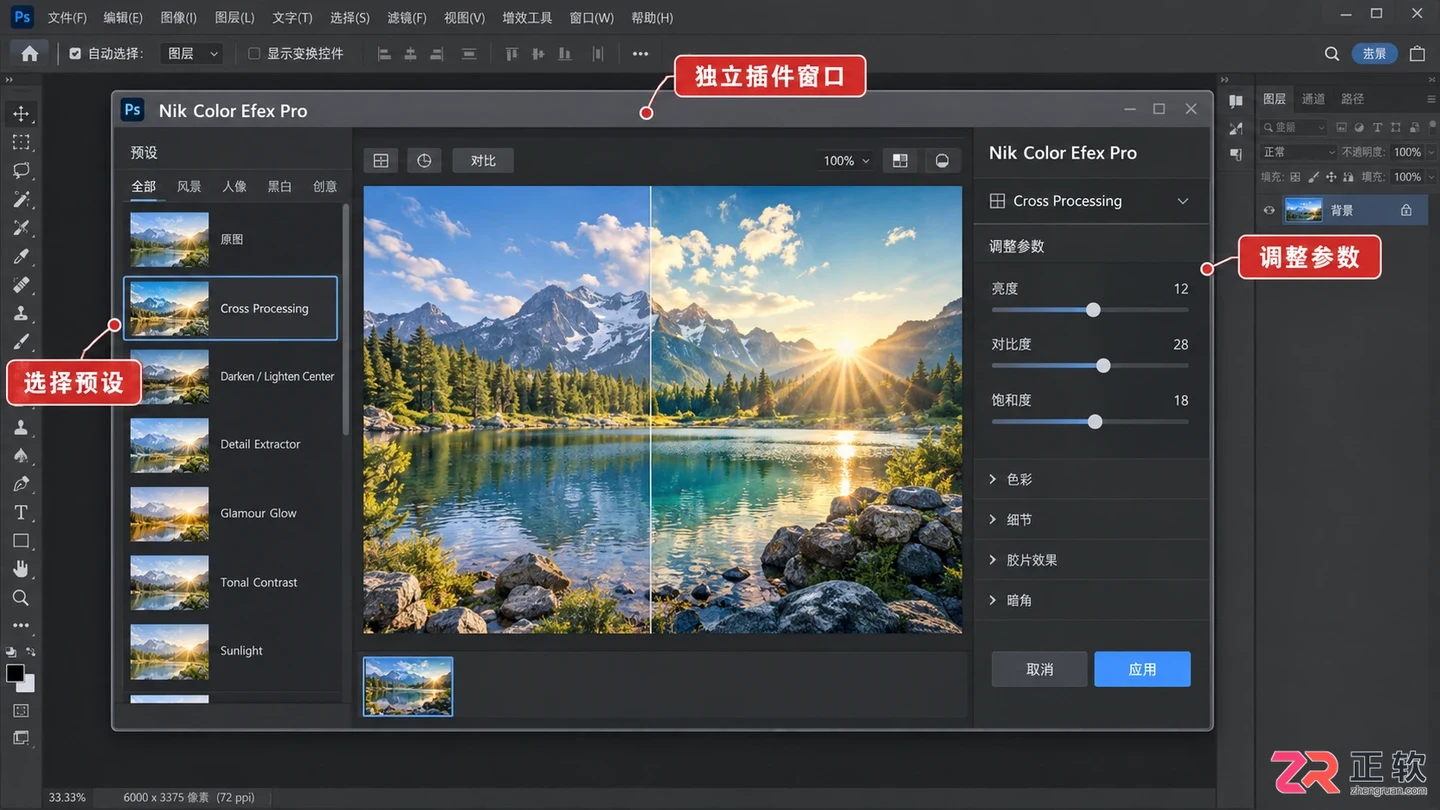Toggle the lock icon on 背景 layer
The height and width of the screenshot is (810, 1440).
1406,210
